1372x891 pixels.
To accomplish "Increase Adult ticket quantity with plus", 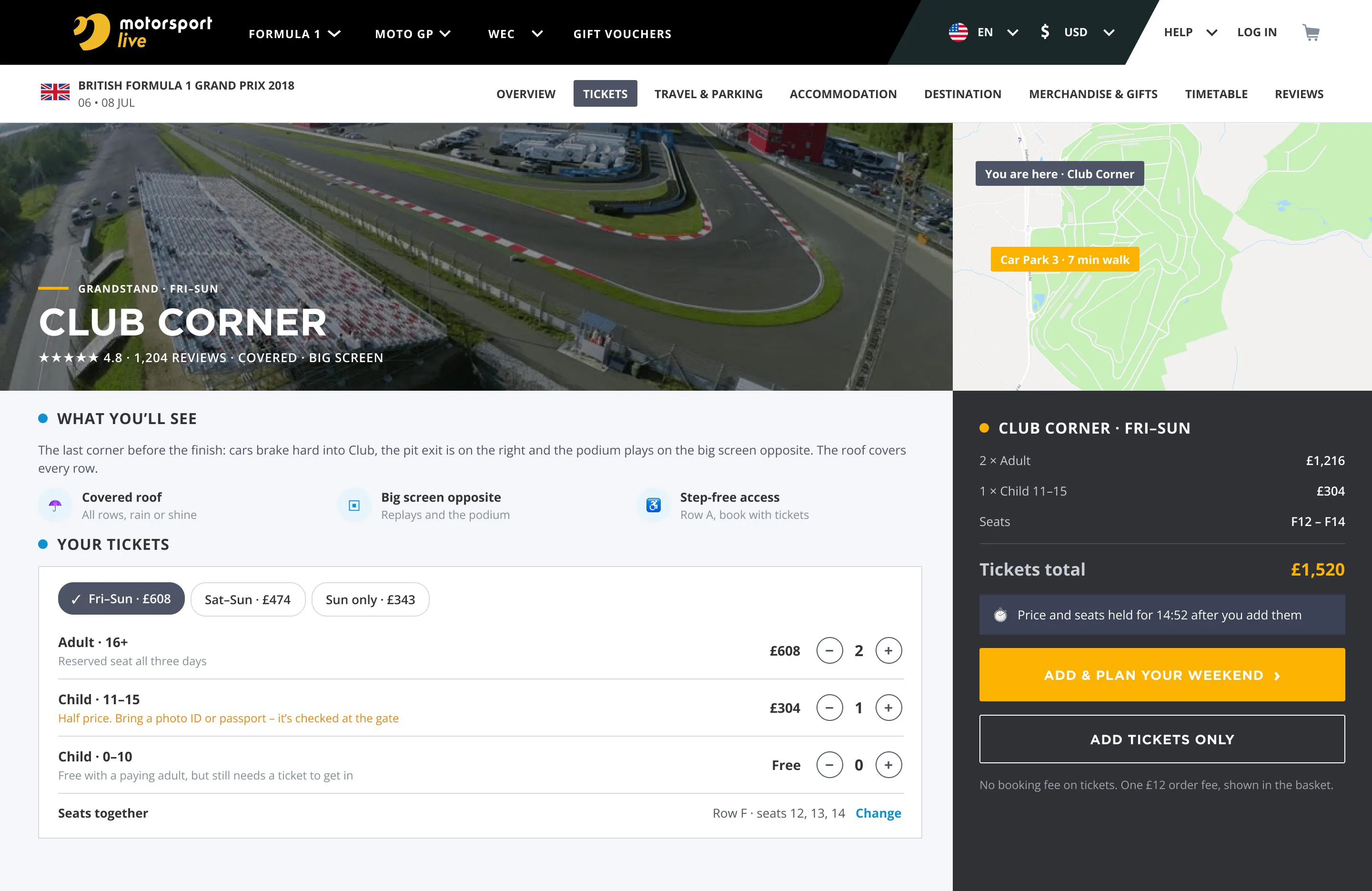I will click(888, 650).
